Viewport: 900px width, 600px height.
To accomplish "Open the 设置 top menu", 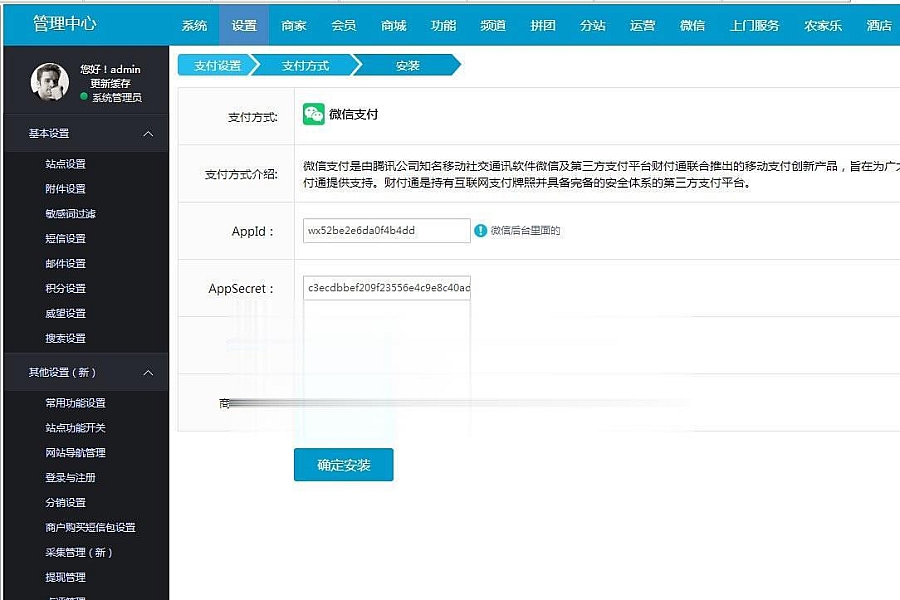I will (x=244, y=25).
